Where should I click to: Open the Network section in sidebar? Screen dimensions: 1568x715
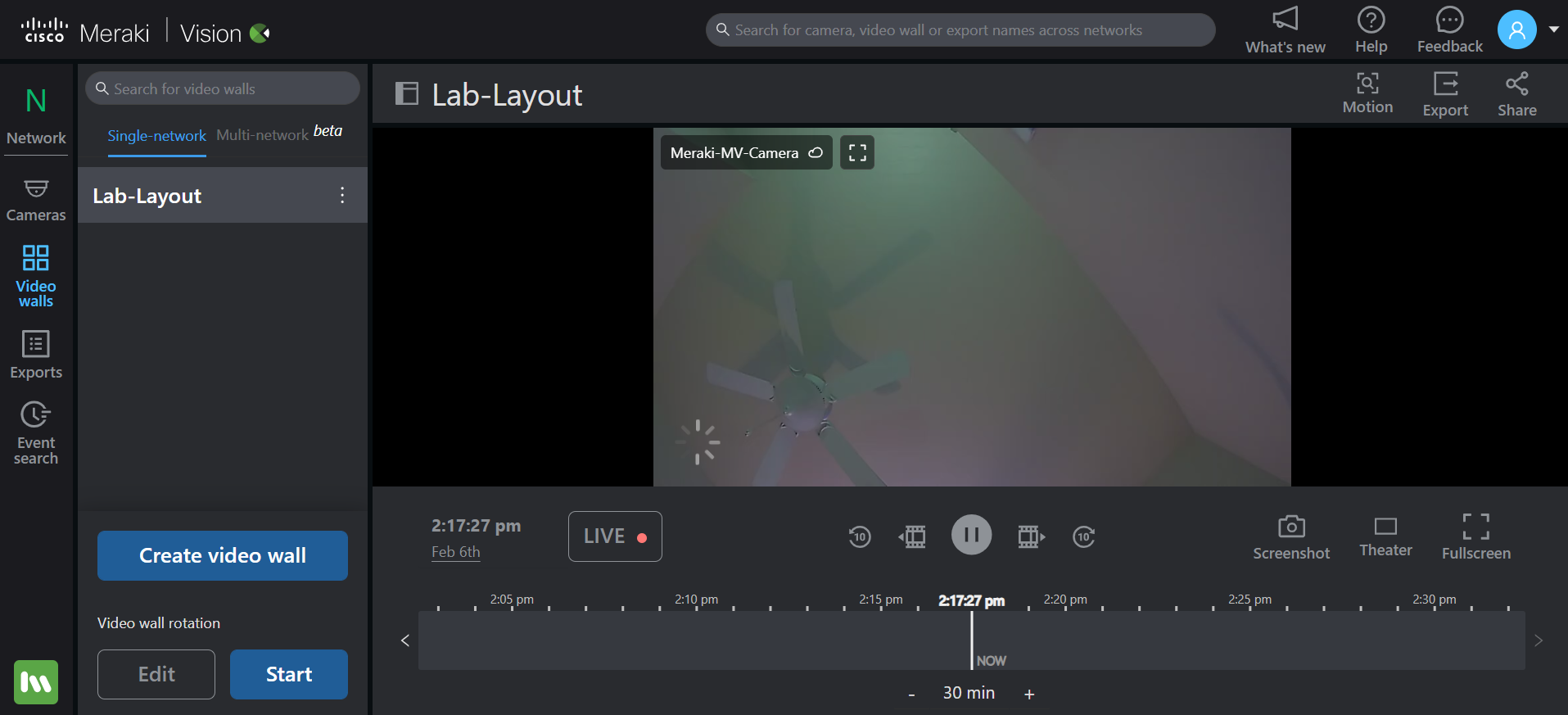[x=36, y=115]
